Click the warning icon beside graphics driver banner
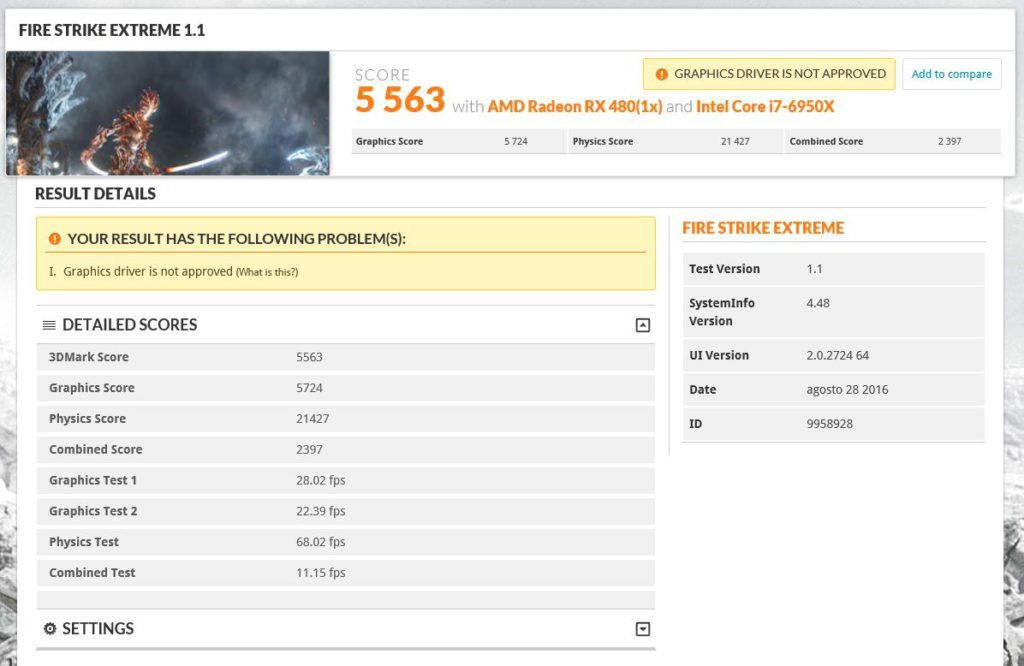 click(662, 74)
